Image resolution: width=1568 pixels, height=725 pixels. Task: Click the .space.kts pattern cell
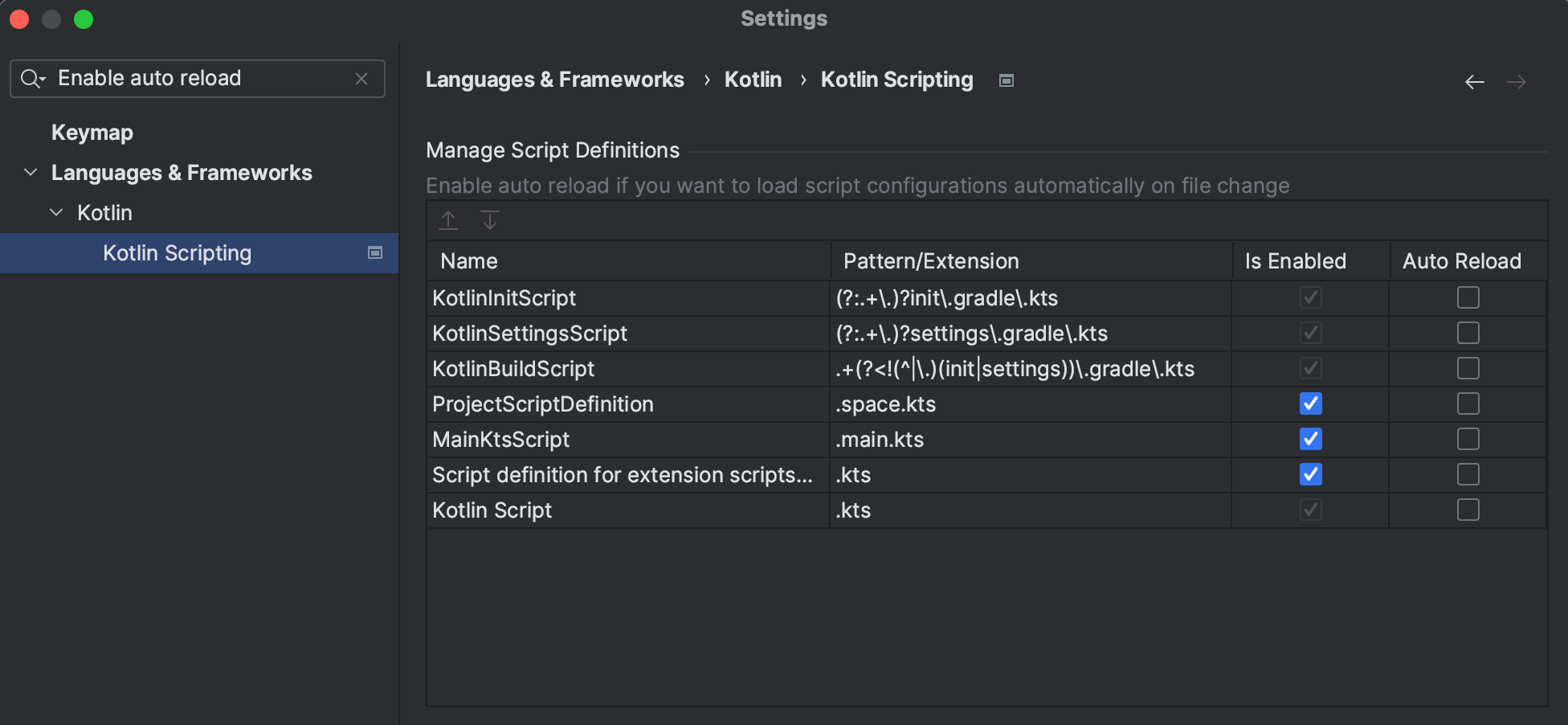(x=1031, y=404)
